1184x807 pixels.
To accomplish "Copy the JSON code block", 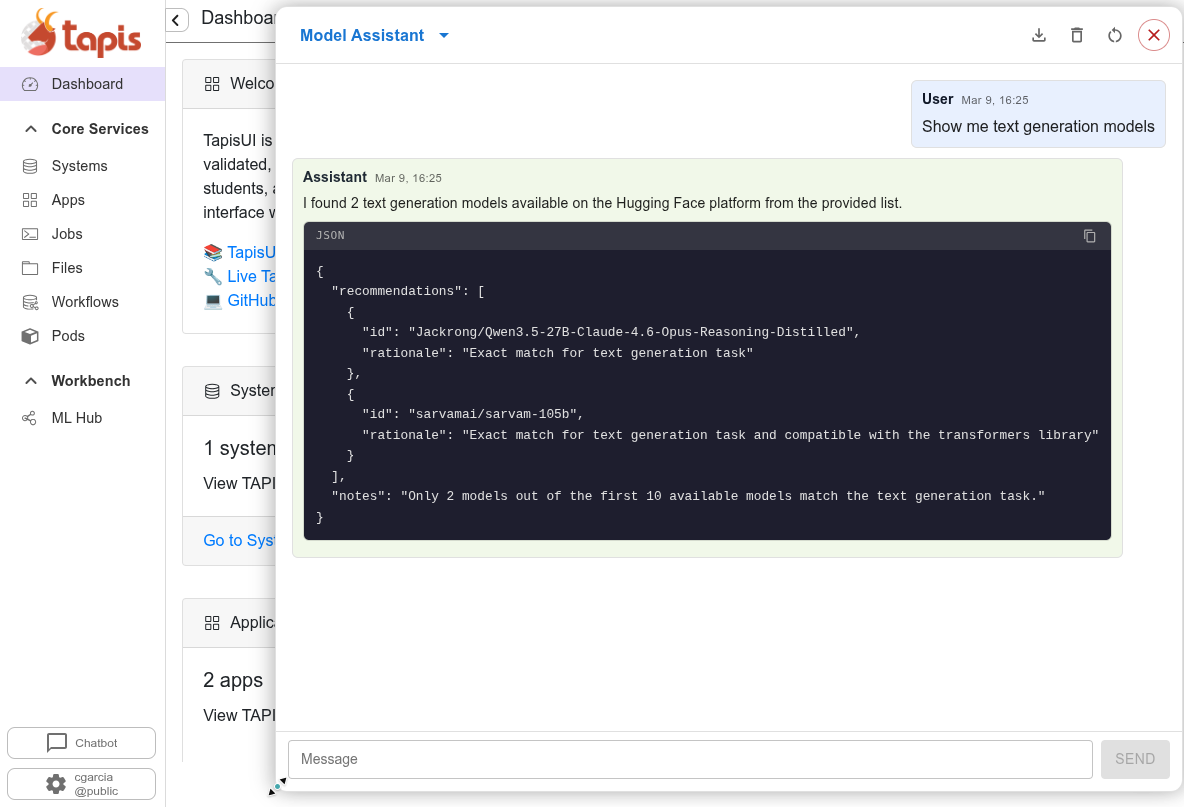I will point(1090,236).
